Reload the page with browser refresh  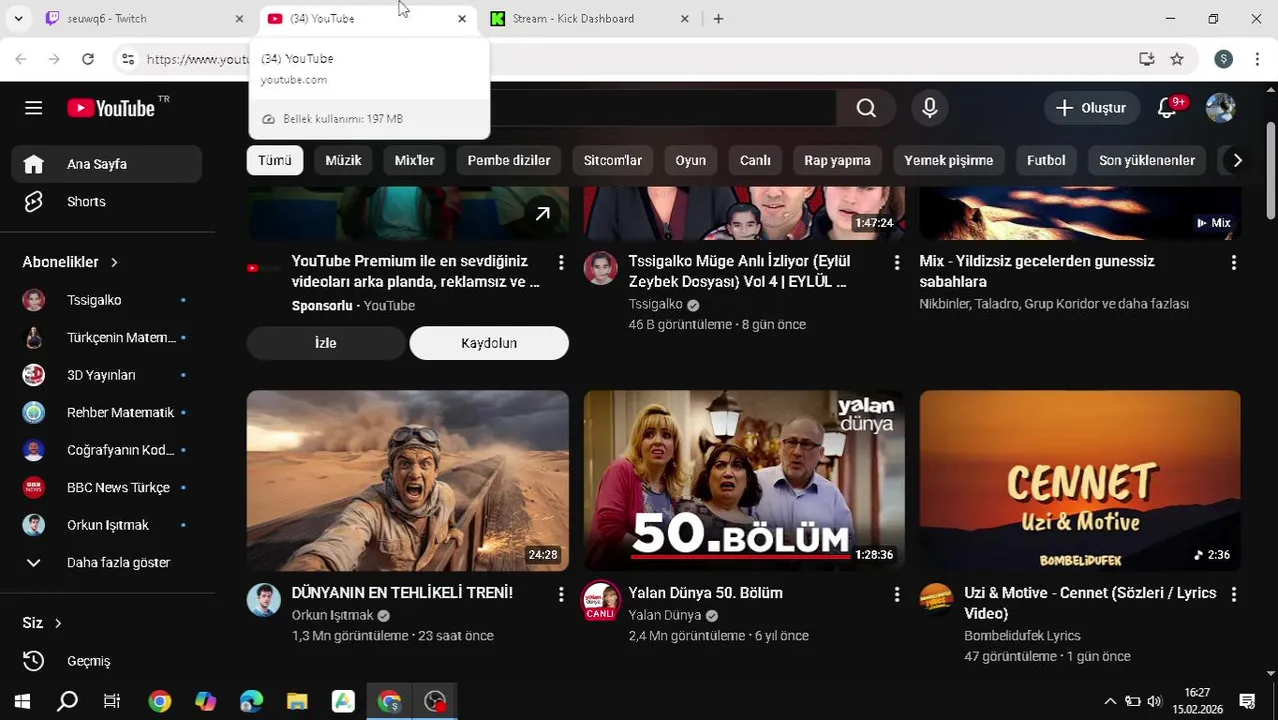point(88,59)
